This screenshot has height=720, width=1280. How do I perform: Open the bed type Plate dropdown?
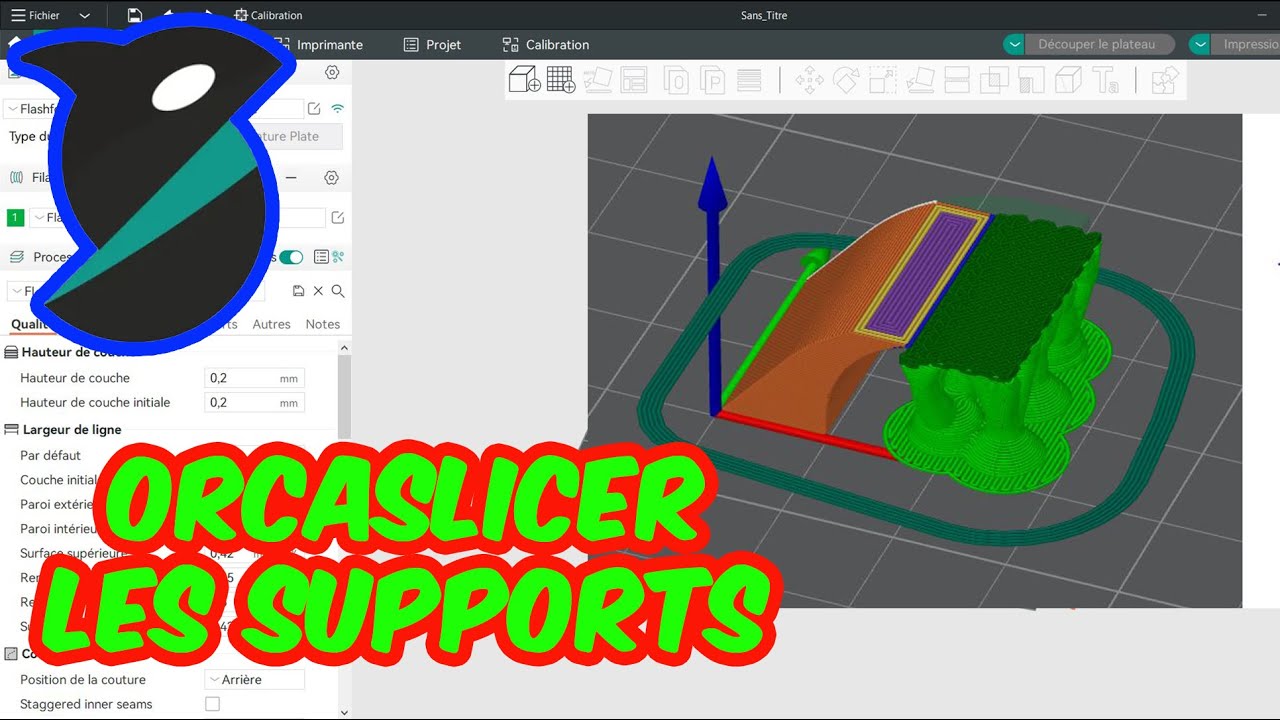coord(295,136)
